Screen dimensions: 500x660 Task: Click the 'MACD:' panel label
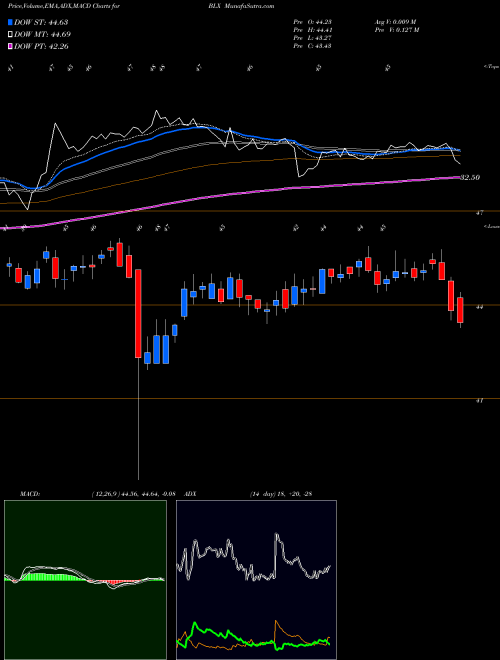30,494
